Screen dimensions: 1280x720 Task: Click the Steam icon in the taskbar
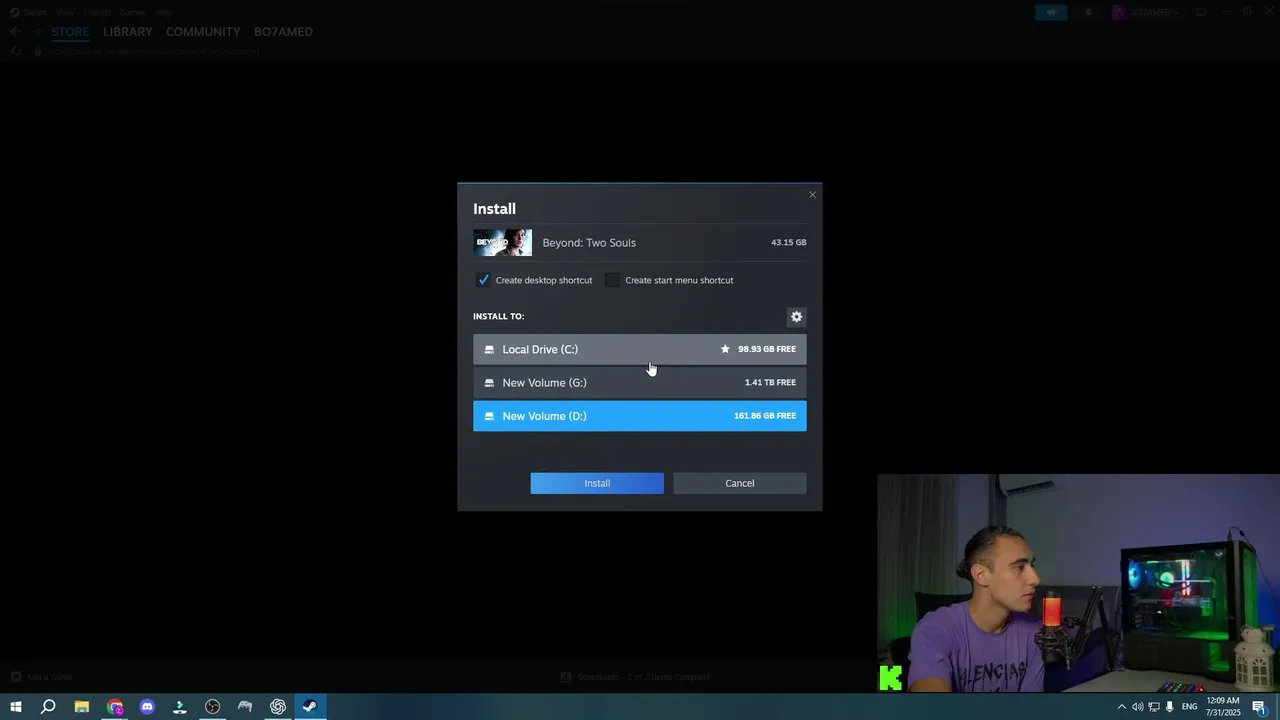(310, 707)
